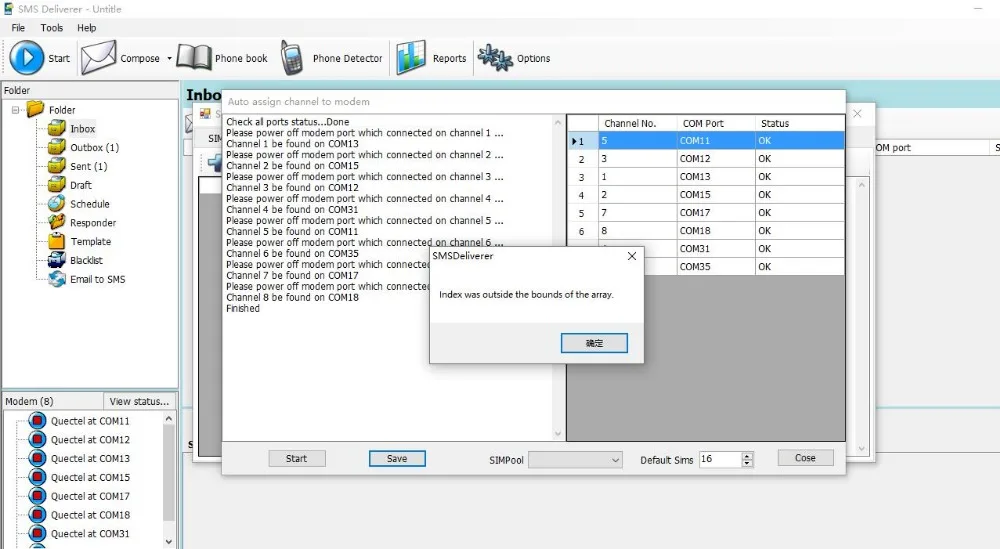Screen dimensions: 1000x549
Task: Click Start in auto assign dialog
Action: coord(297,458)
